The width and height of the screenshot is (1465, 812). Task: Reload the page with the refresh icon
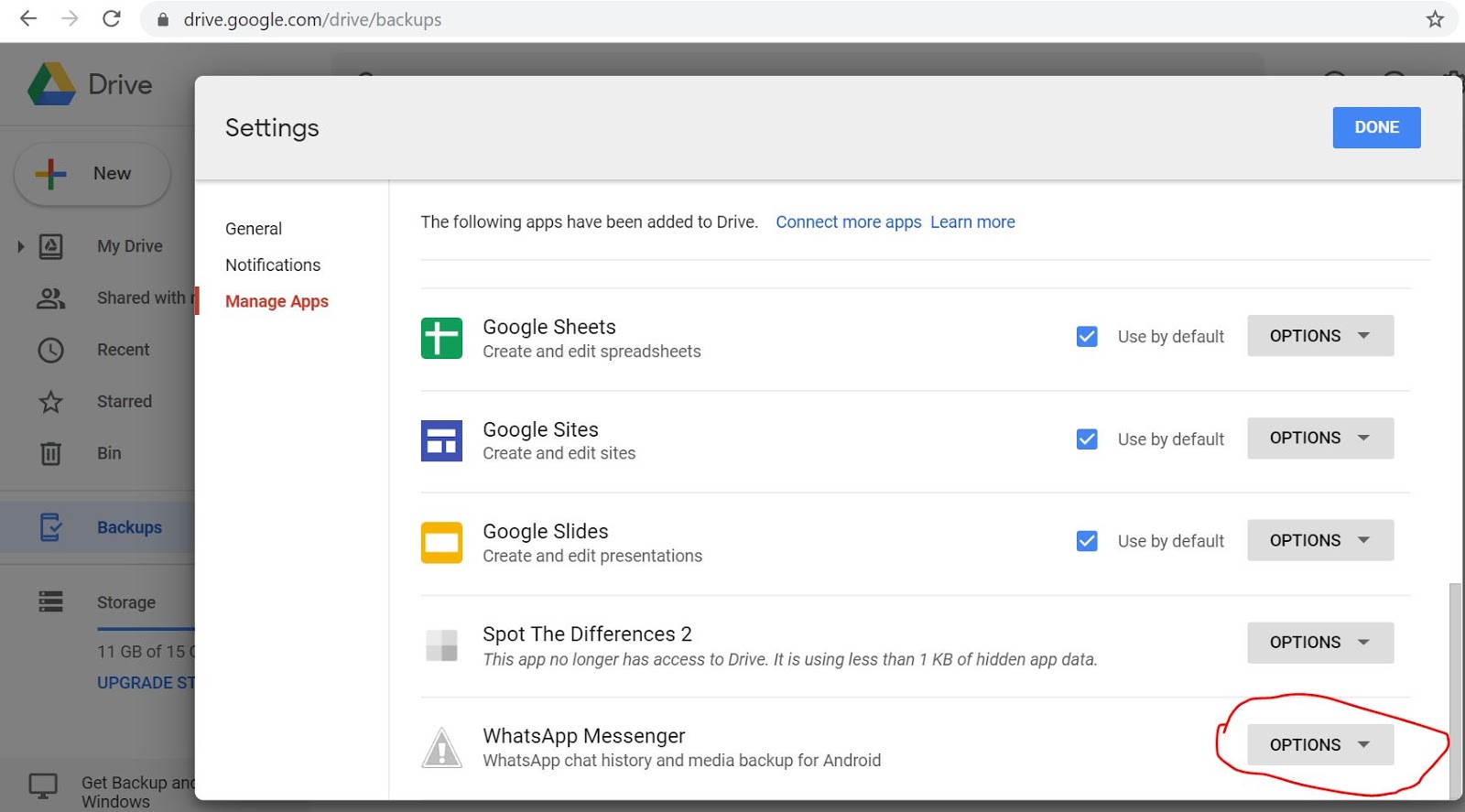pos(112,19)
